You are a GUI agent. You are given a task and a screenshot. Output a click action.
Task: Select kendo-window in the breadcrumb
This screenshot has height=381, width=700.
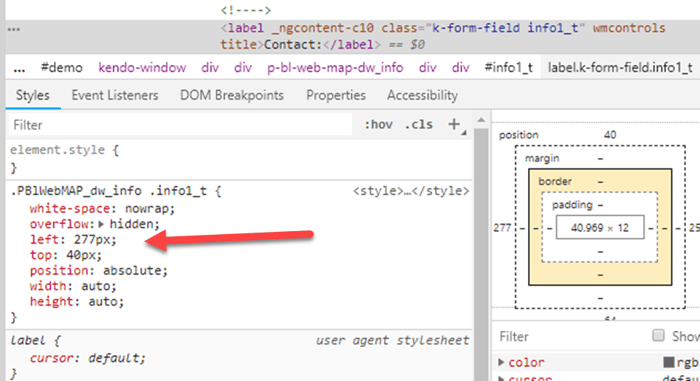(x=142, y=67)
